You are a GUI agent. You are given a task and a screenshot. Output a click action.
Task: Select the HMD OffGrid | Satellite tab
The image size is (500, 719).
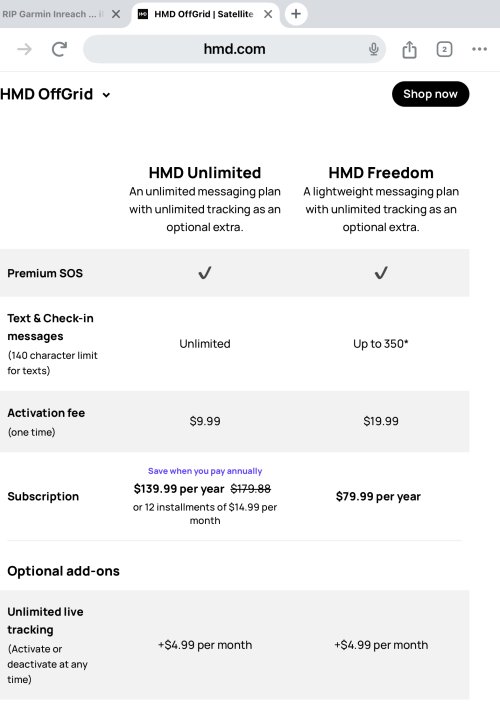[x=204, y=14]
